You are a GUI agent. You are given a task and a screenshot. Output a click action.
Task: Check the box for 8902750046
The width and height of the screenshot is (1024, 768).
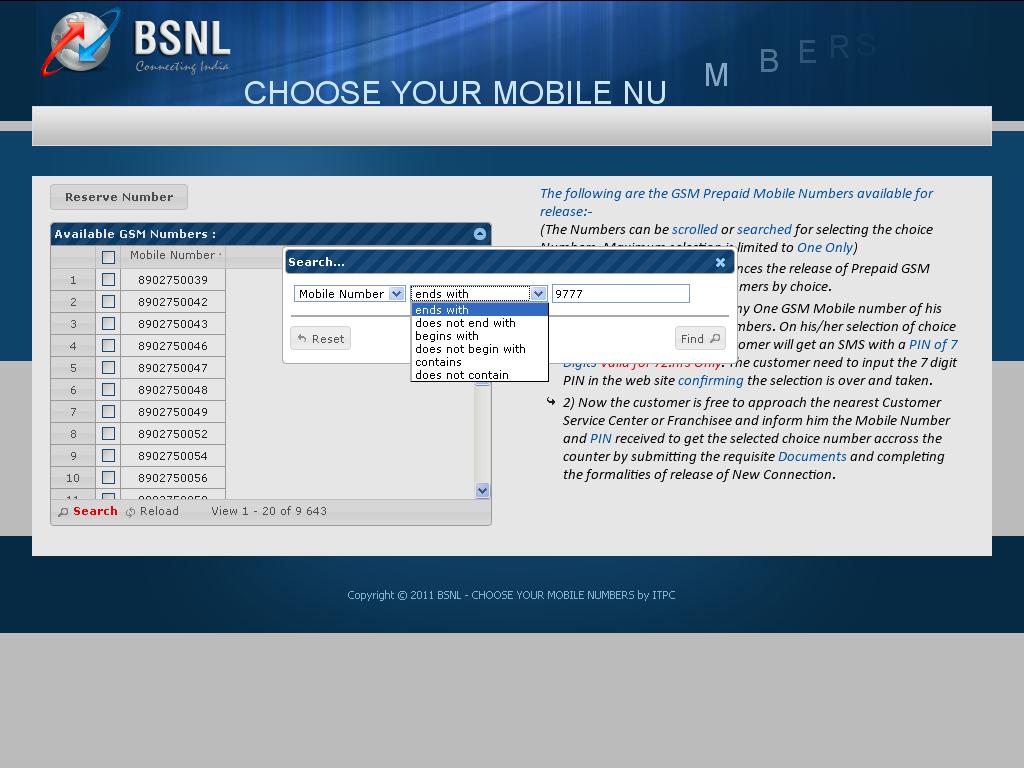pyautogui.click(x=108, y=345)
